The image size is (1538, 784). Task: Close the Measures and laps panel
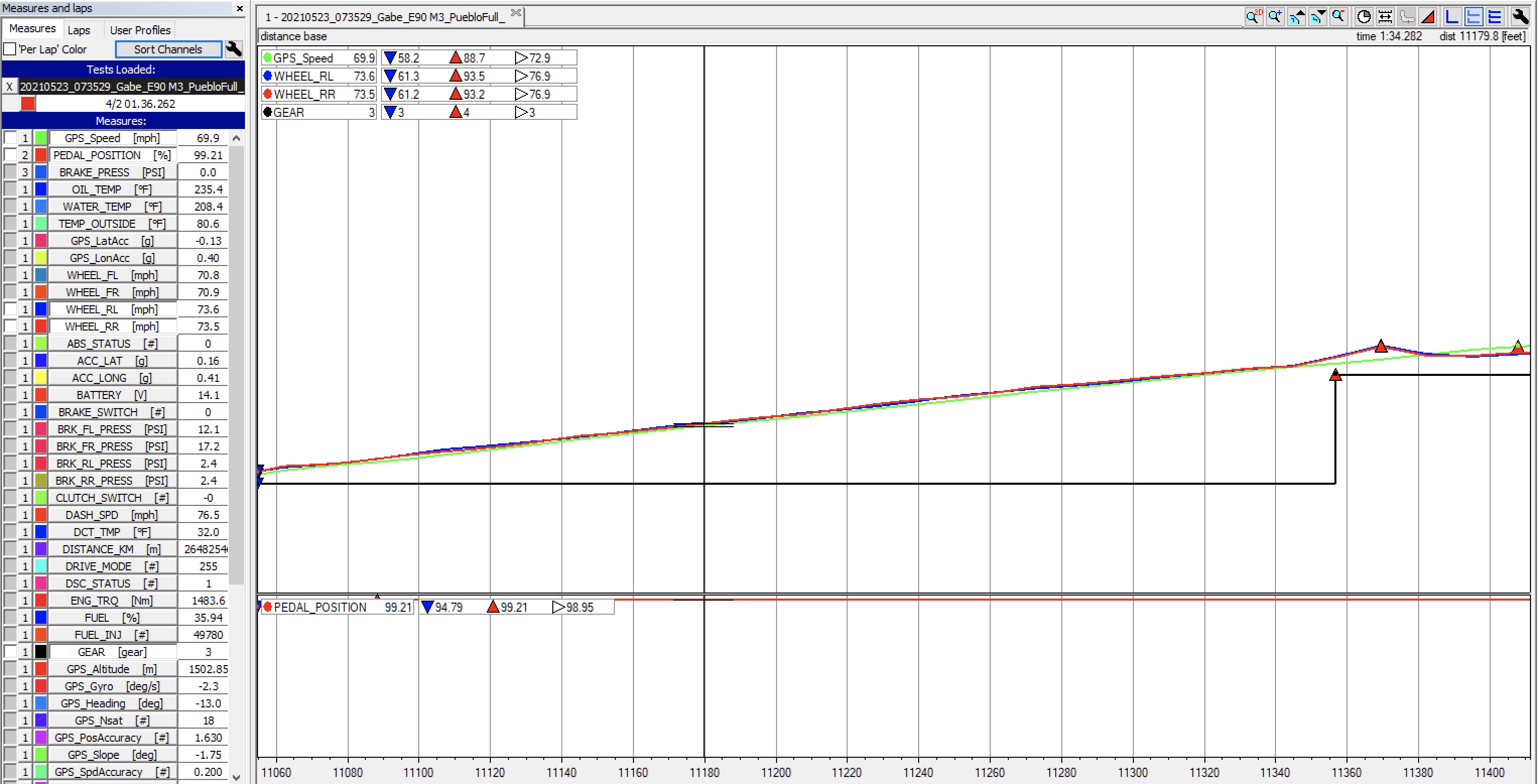point(239,9)
